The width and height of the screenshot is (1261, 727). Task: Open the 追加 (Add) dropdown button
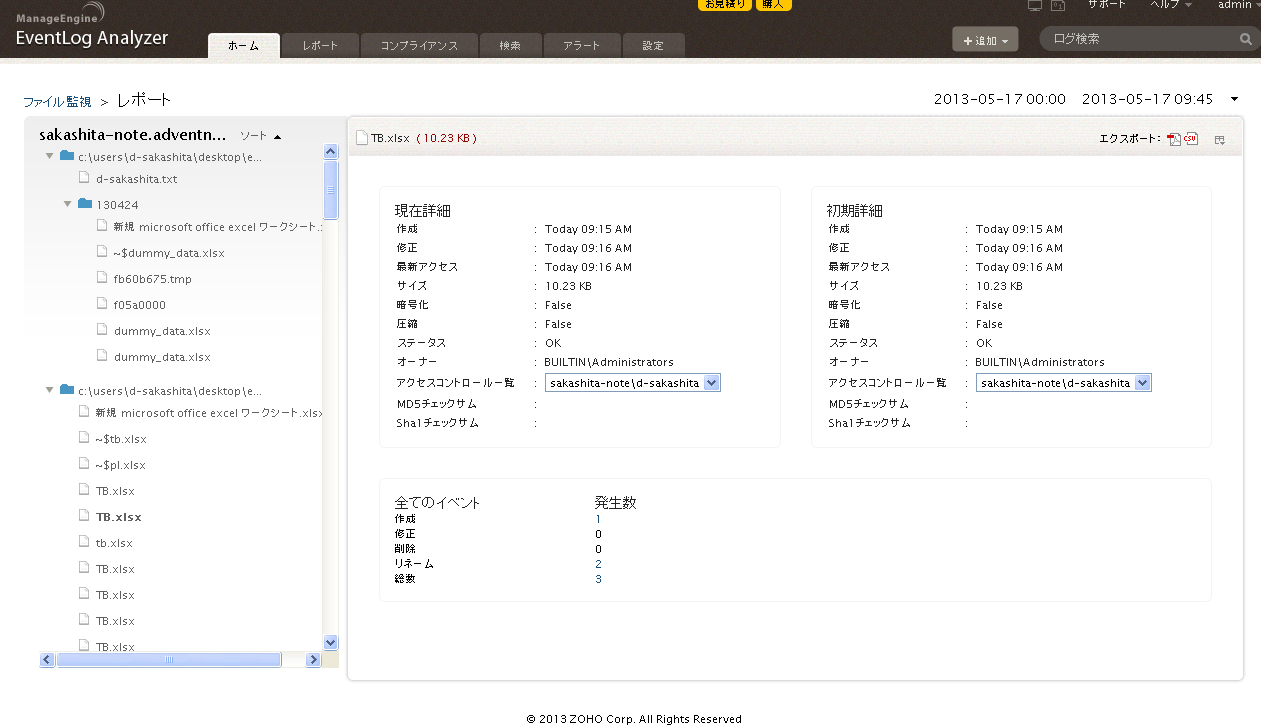pos(985,40)
